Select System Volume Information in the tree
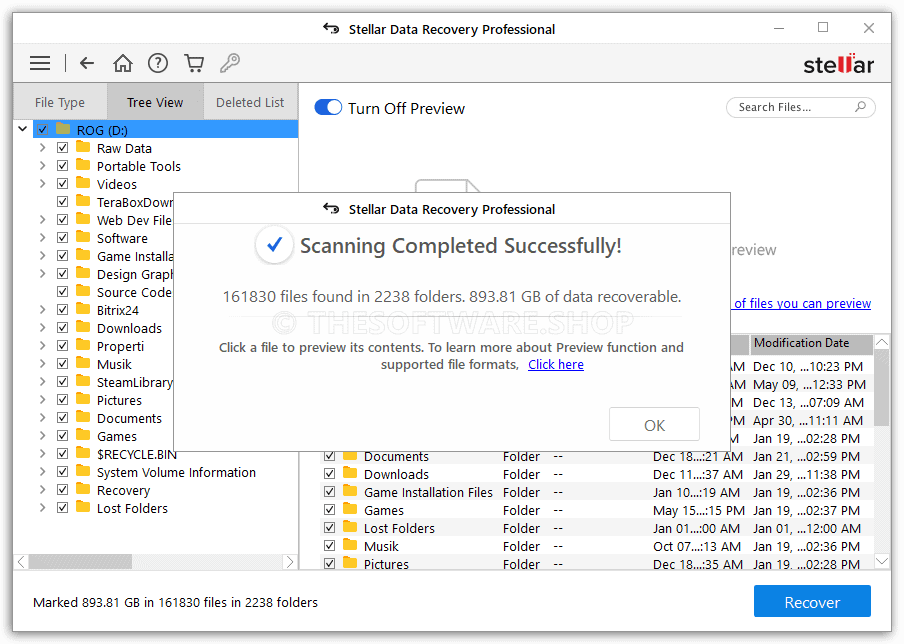The image size is (904, 644). pyautogui.click(x=176, y=472)
